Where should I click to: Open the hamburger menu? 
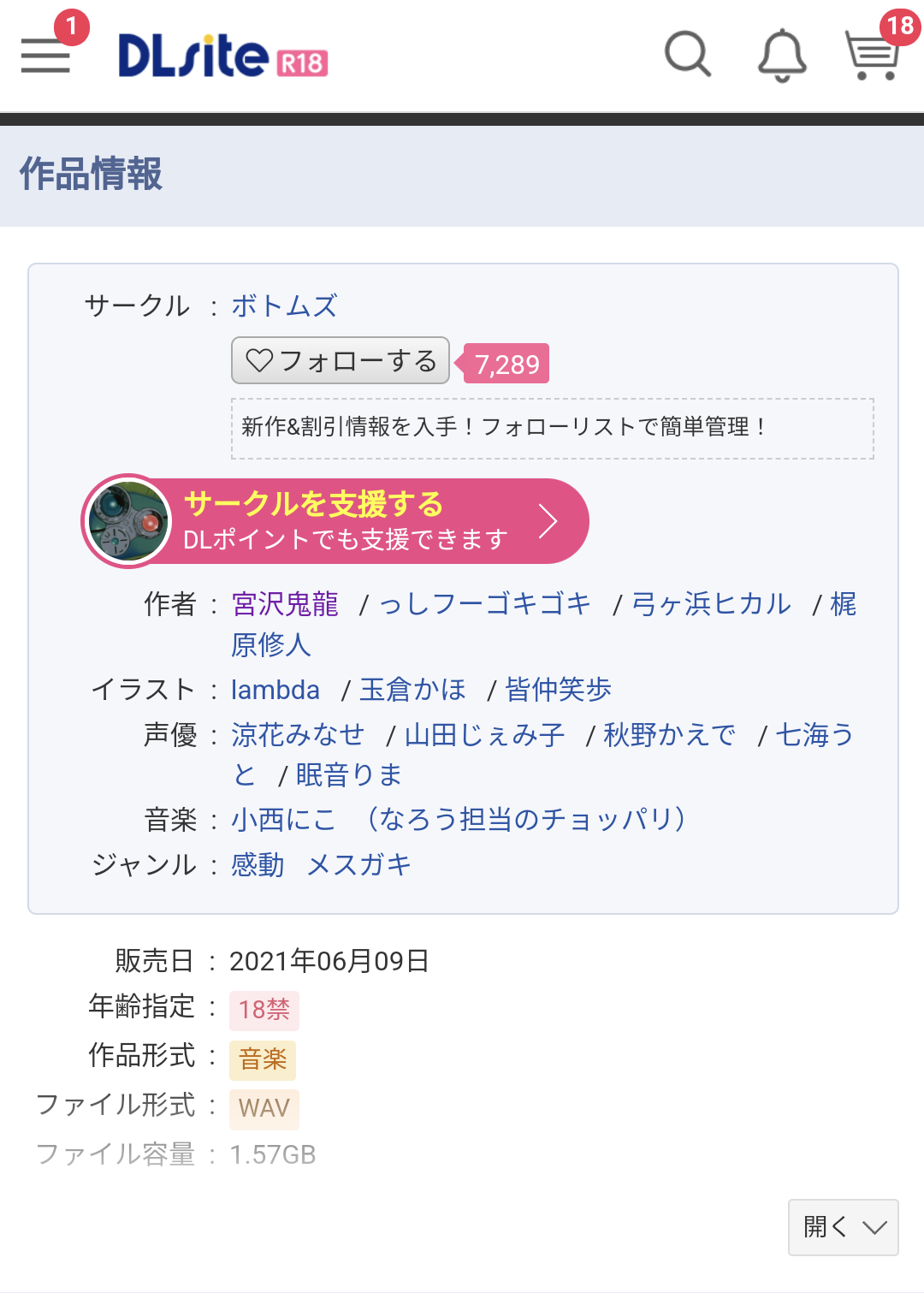tap(45, 56)
